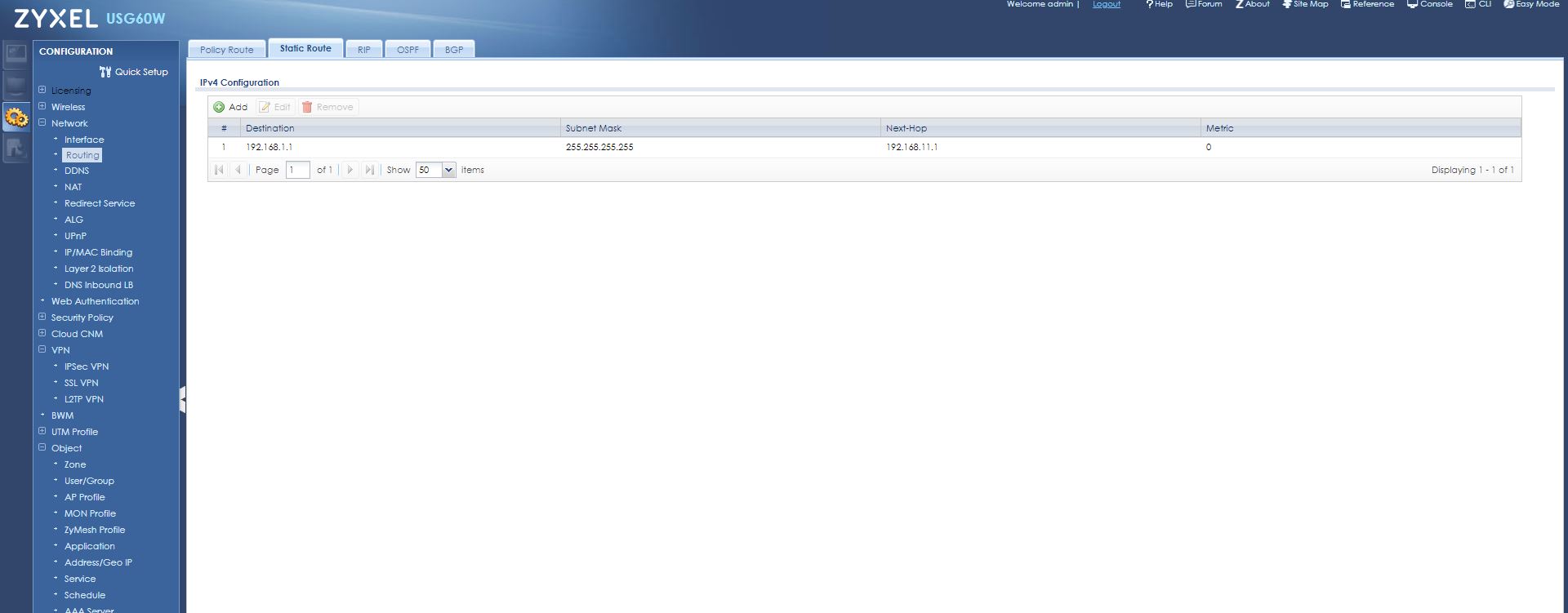Switch to the Policy Route tab
This screenshot has width=1568, height=613.
pos(226,50)
